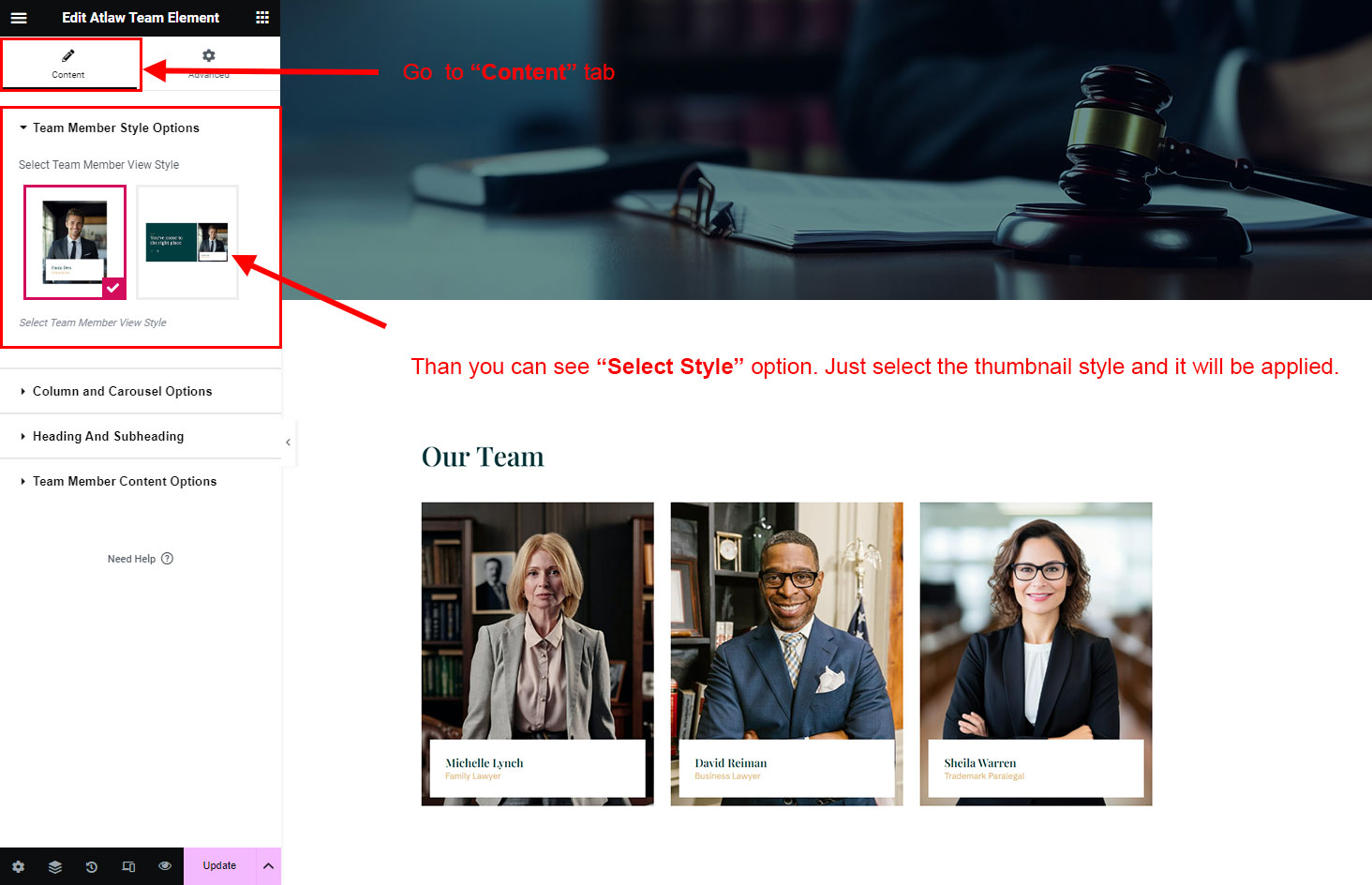Open the Navigator layers icon
This screenshot has height=885, width=1372.
point(55,866)
